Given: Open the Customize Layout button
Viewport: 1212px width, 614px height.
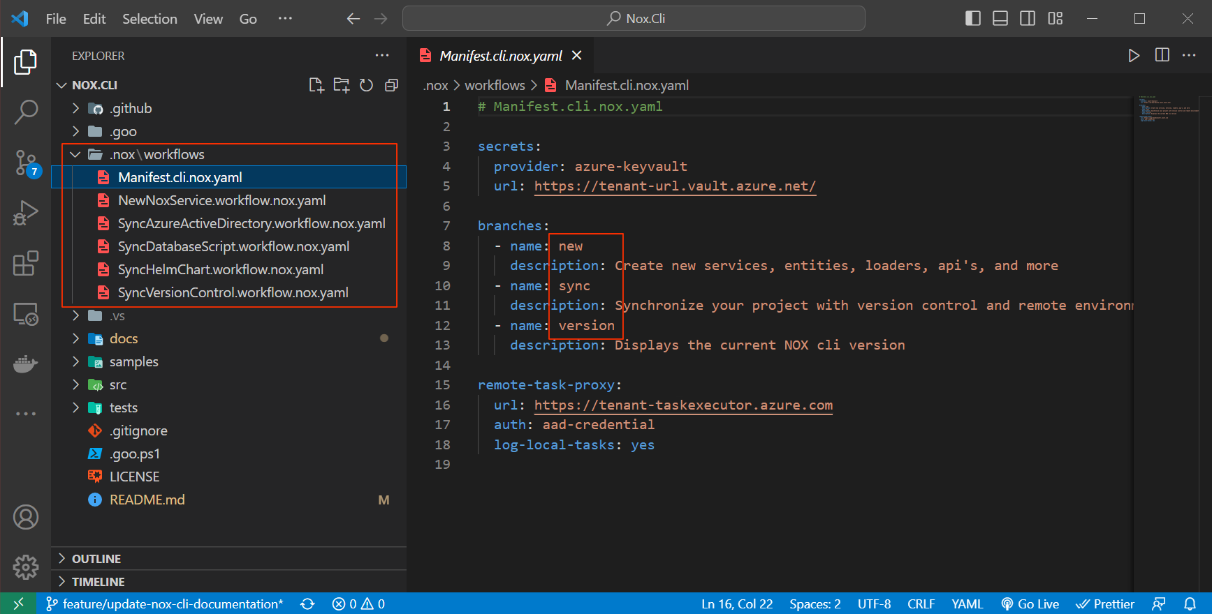Looking at the screenshot, I should click(1054, 19).
